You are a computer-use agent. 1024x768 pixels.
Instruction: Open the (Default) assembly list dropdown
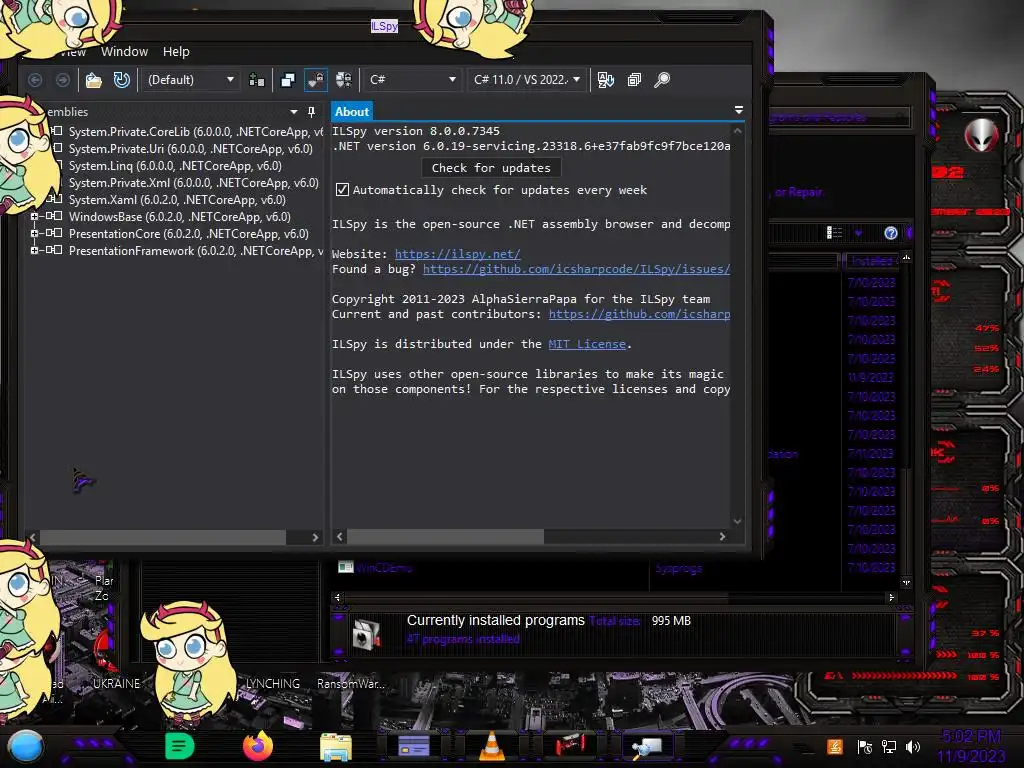click(190, 80)
